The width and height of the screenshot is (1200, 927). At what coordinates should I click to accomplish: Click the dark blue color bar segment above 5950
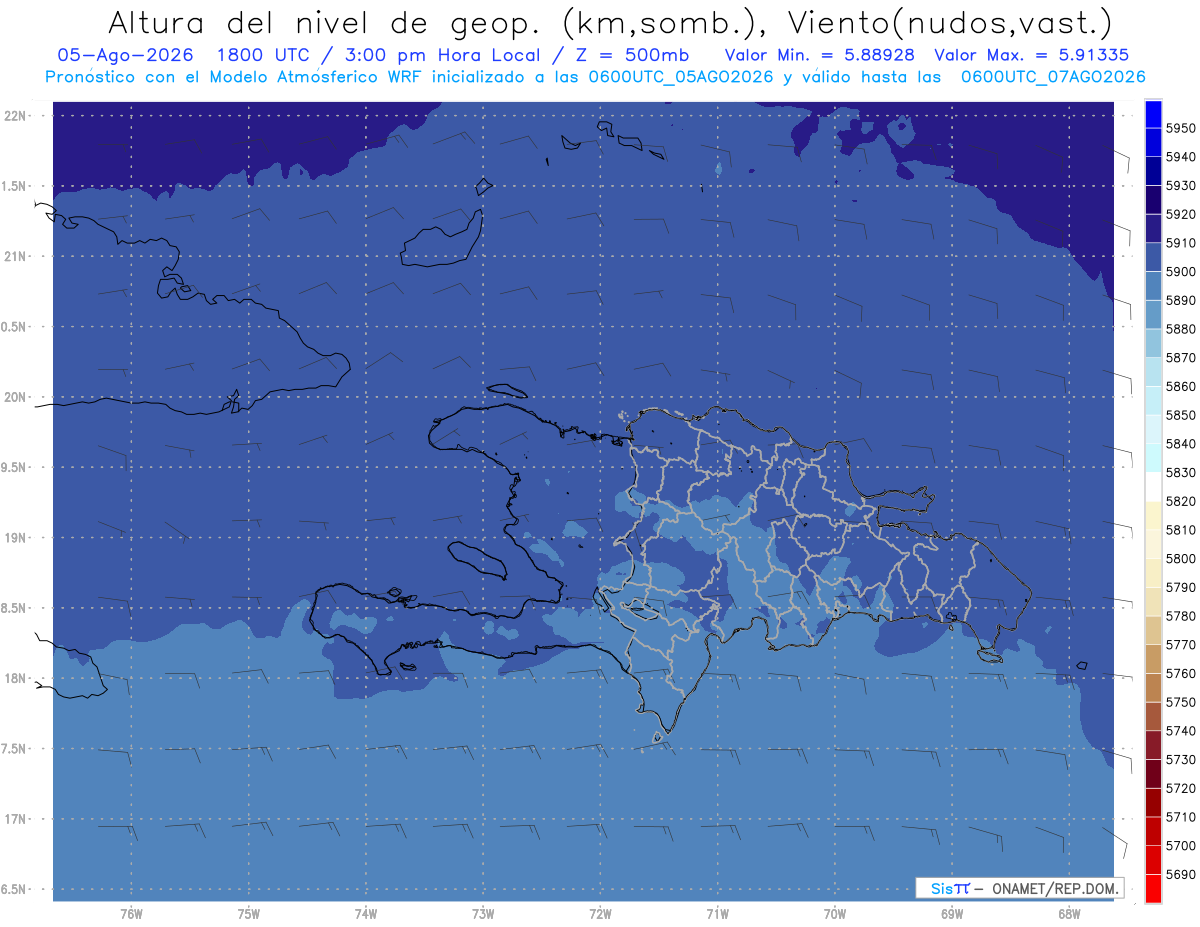tap(1152, 114)
